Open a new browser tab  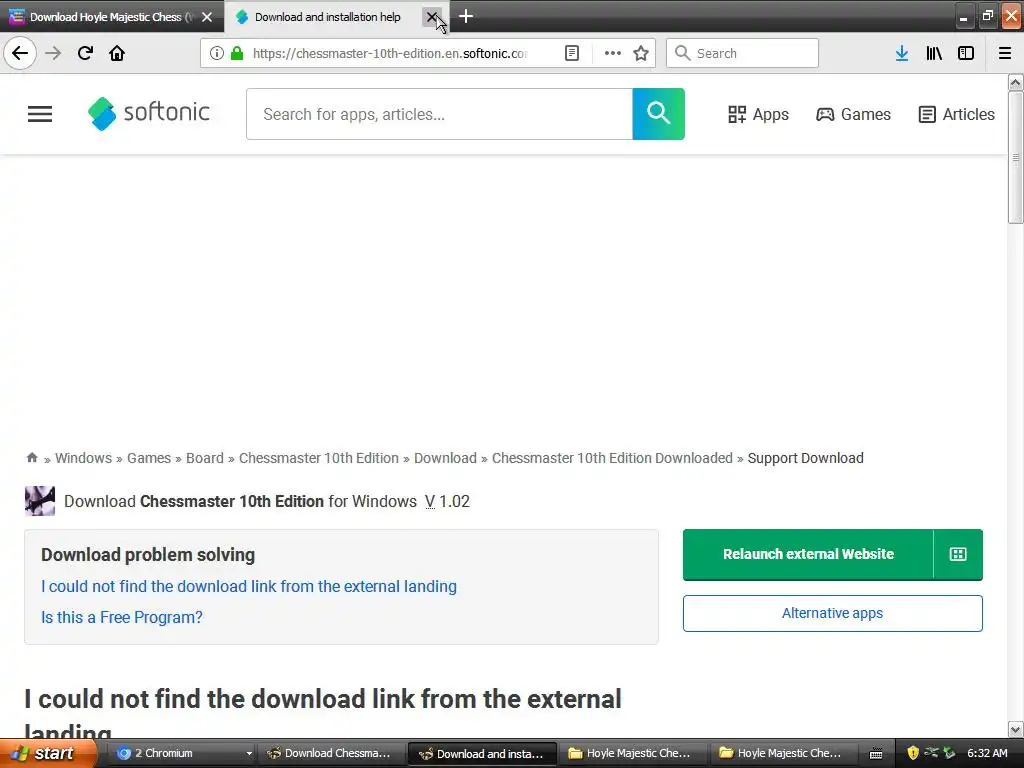(x=466, y=16)
